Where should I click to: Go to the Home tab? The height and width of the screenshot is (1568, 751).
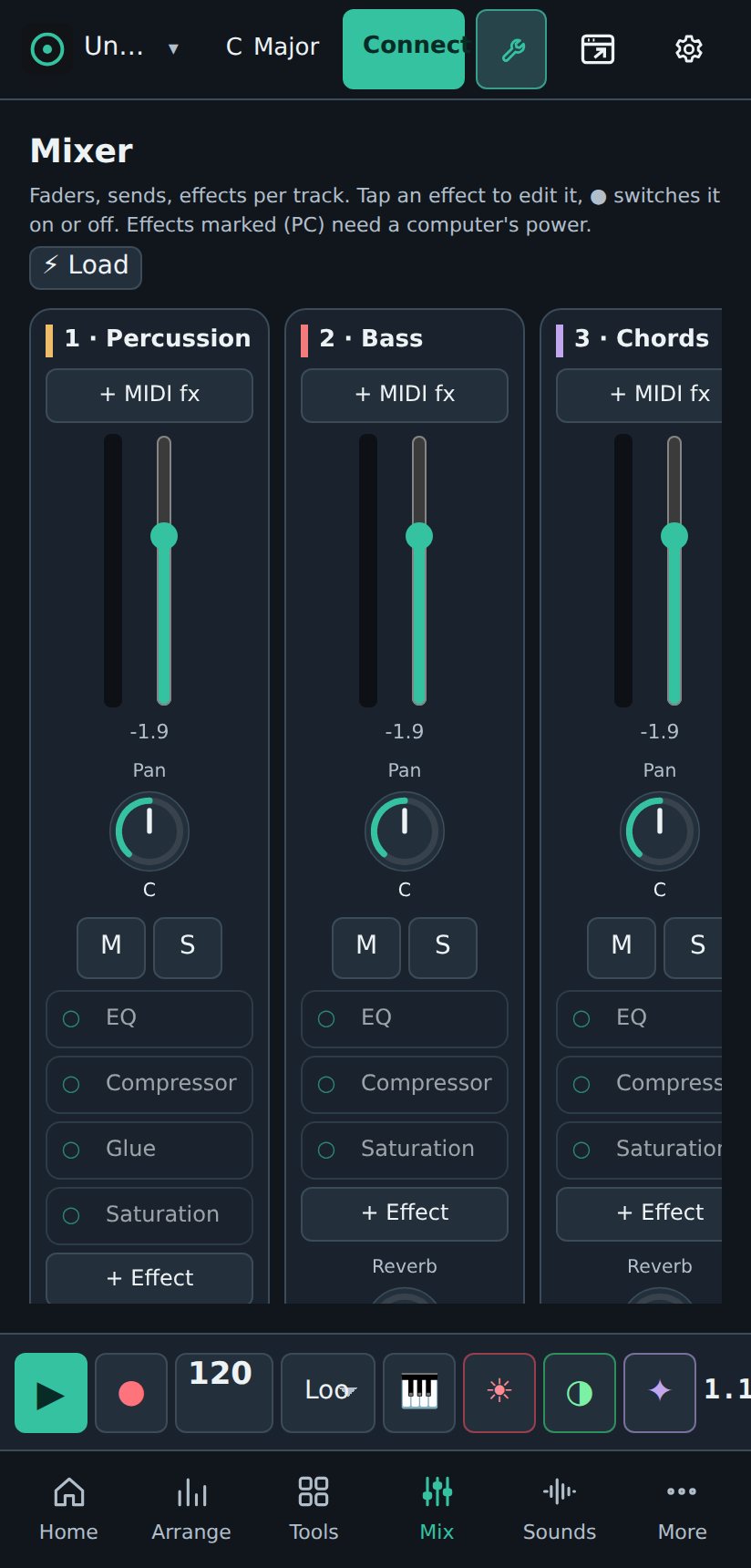(x=68, y=1510)
